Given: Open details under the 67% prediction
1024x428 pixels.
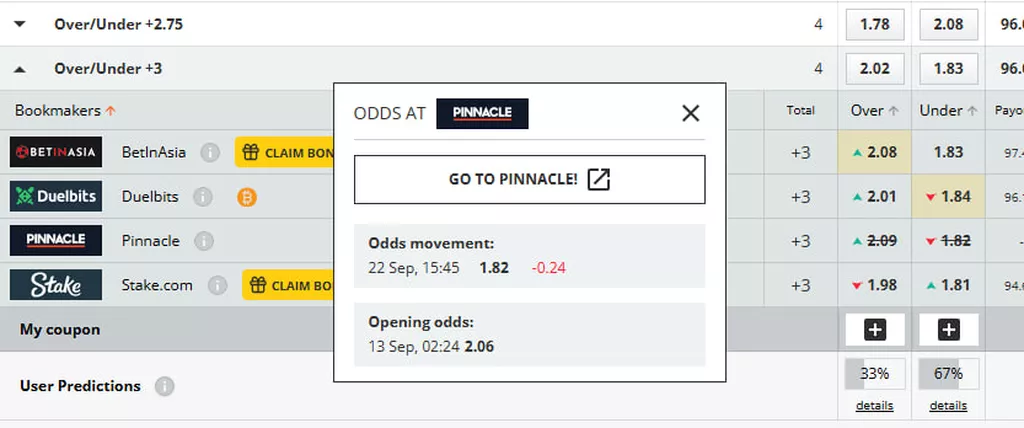Looking at the screenshot, I should click(x=948, y=406).
